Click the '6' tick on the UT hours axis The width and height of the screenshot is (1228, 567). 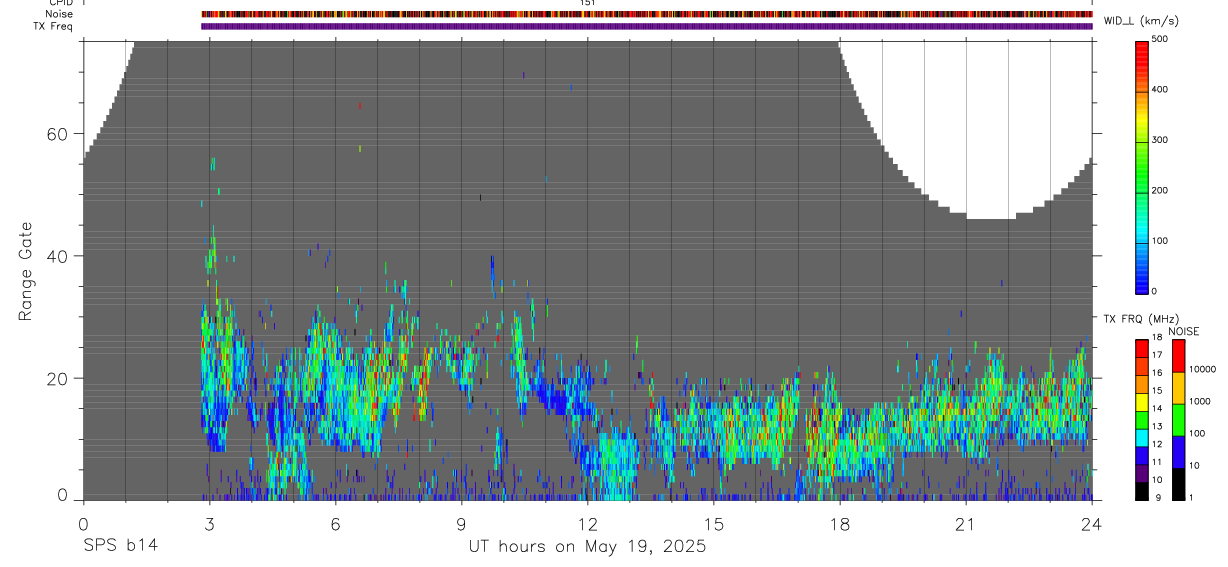coord(335,524)
